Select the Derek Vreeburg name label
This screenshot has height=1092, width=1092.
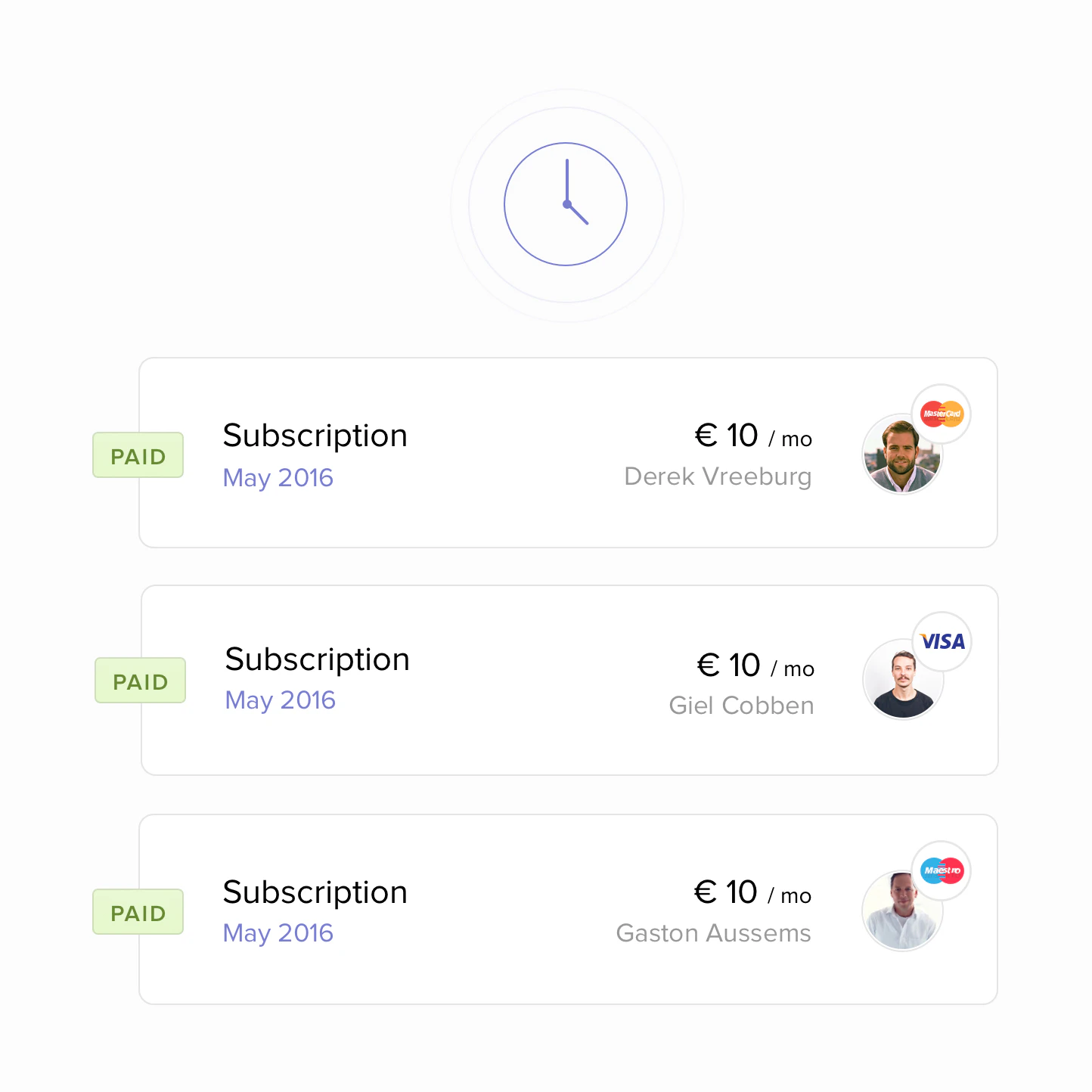point(718,476)
